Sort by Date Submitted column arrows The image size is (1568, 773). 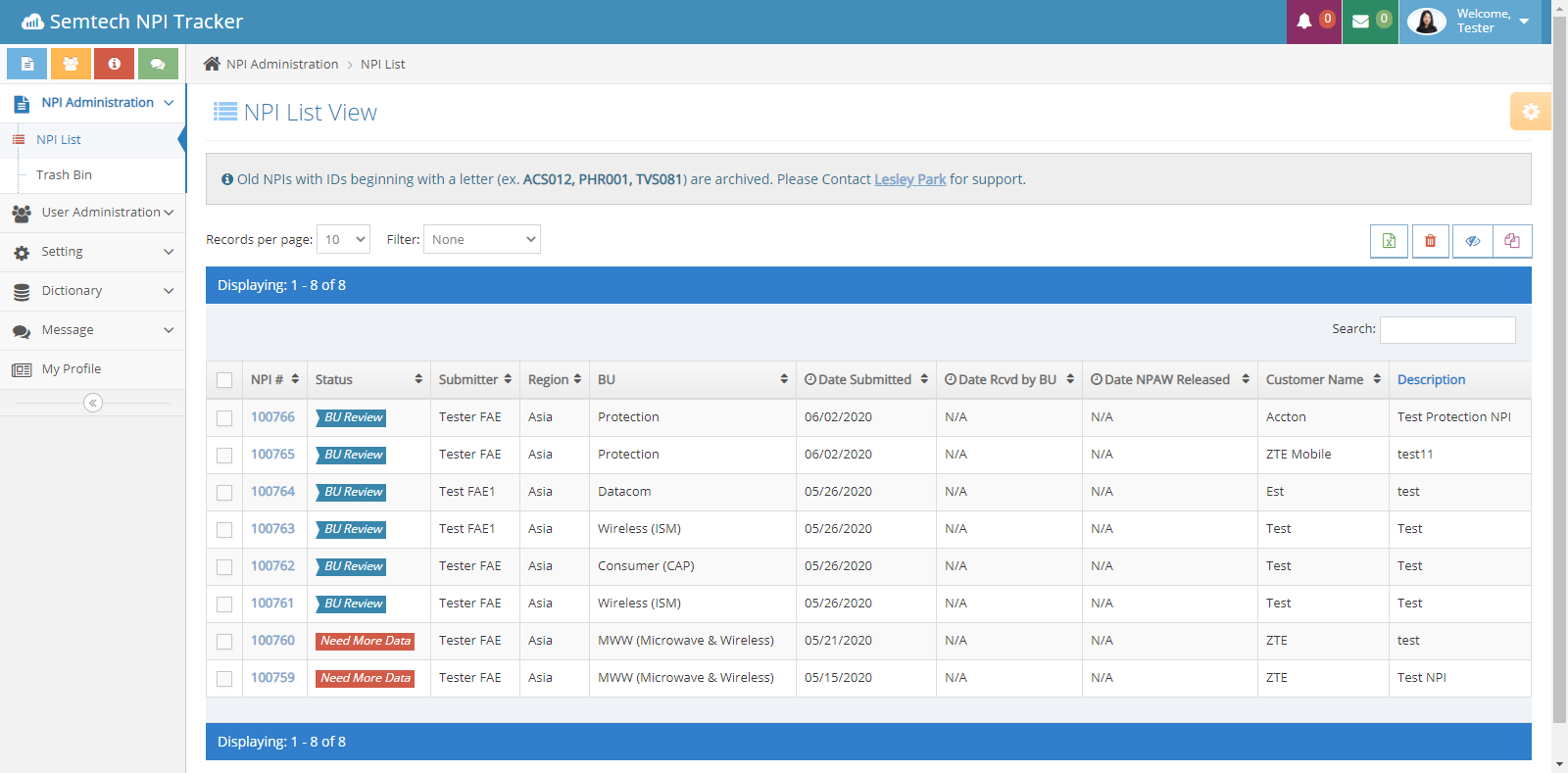pyautogui.click(x=924, y=379)
